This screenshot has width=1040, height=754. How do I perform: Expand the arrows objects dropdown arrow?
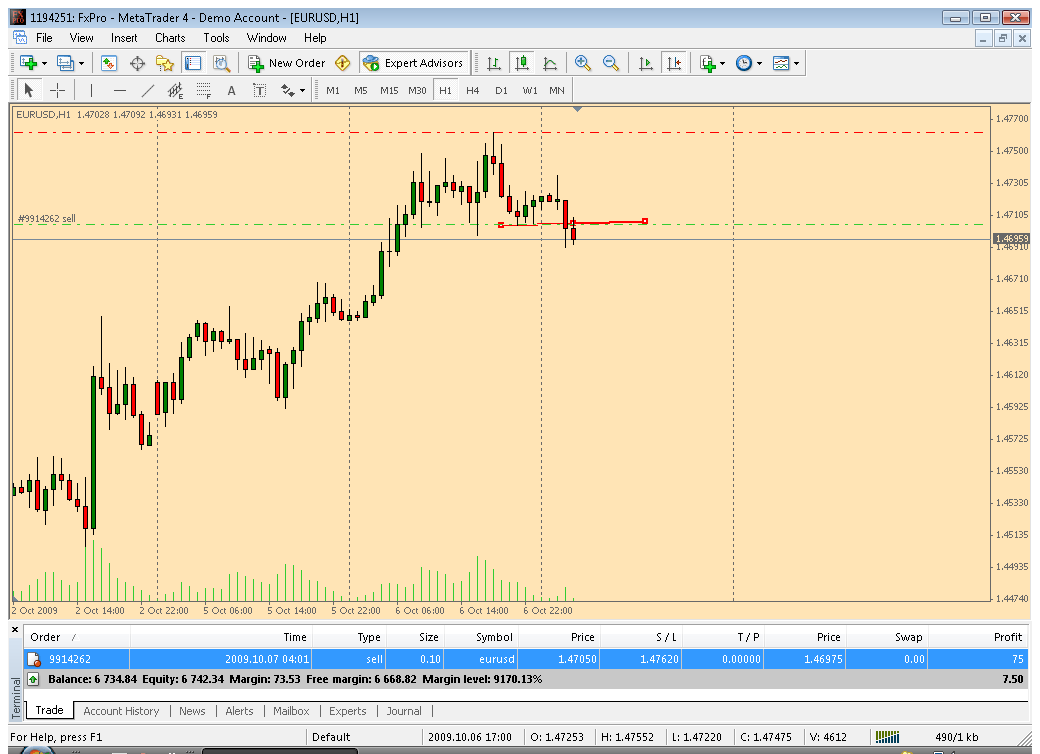[x=302, y=91]
